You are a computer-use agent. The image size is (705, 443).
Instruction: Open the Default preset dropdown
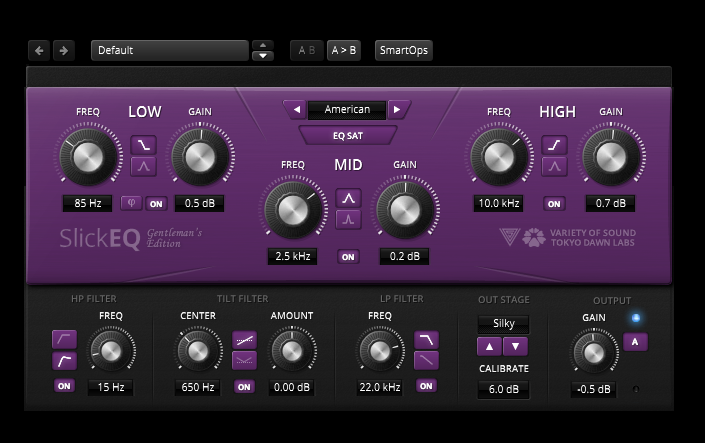point(168,50)
